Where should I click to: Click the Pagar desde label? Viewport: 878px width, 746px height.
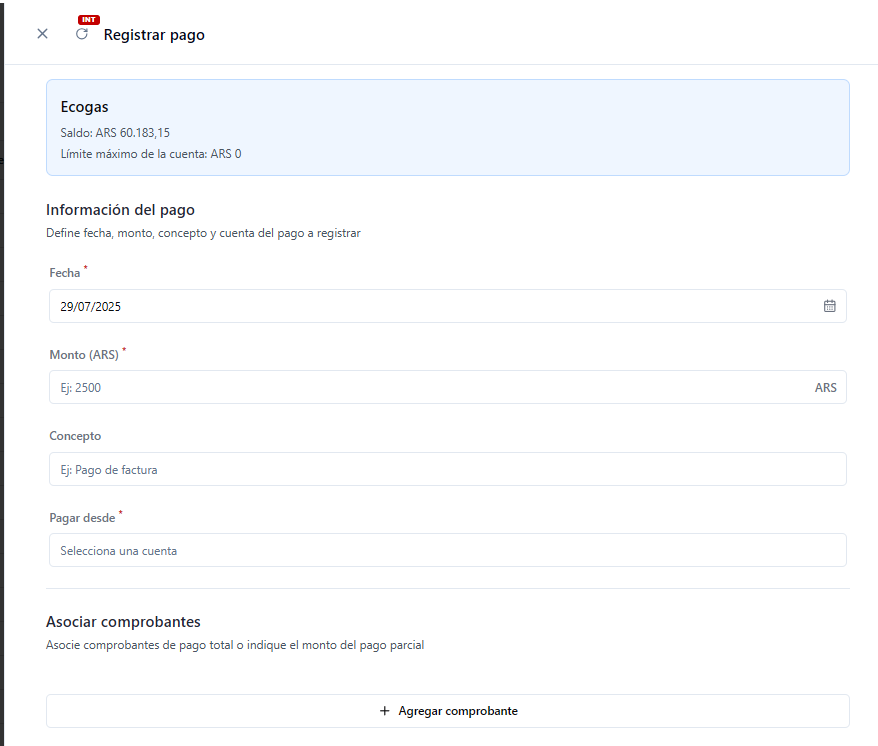click(x=82, y=518)
